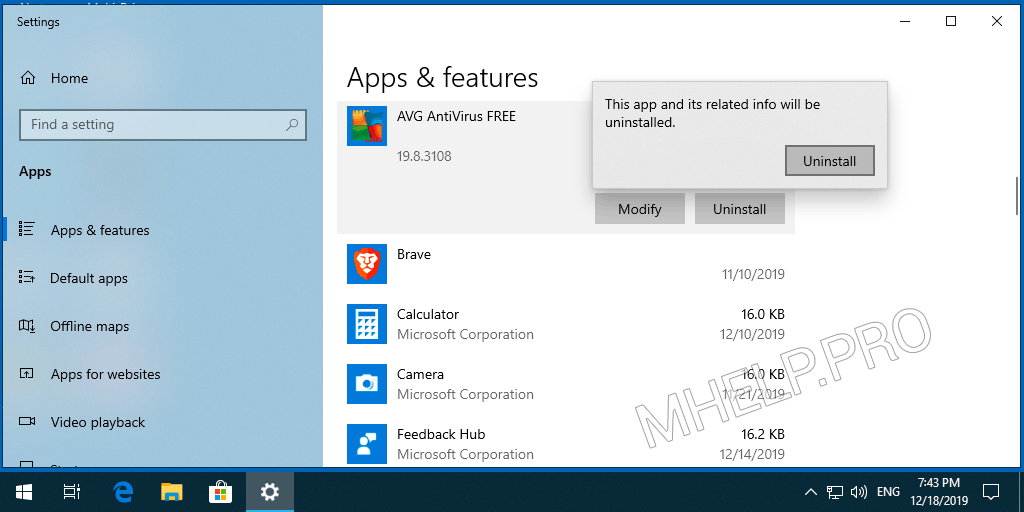Launch Microsoft Edge from the taskbar

tap(123, 492)
